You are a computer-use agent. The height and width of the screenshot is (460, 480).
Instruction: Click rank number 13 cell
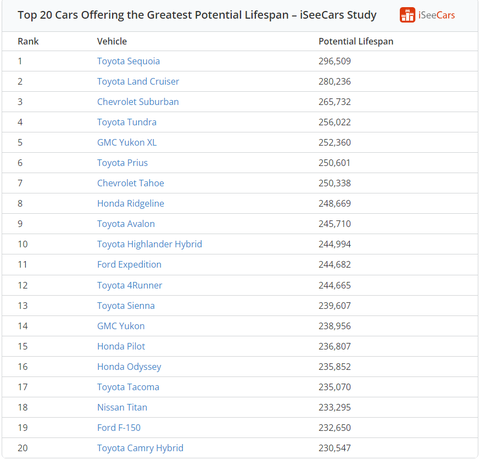click(x=23, y=306)
